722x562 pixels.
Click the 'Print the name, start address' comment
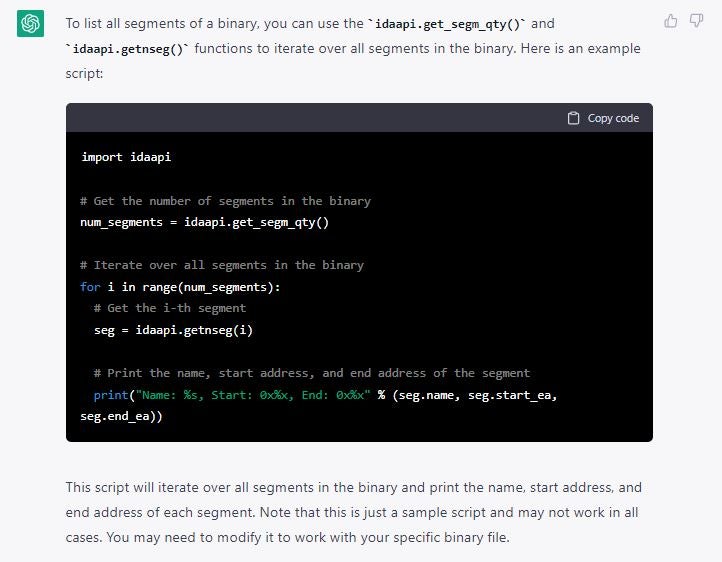[x=311, y=373]
